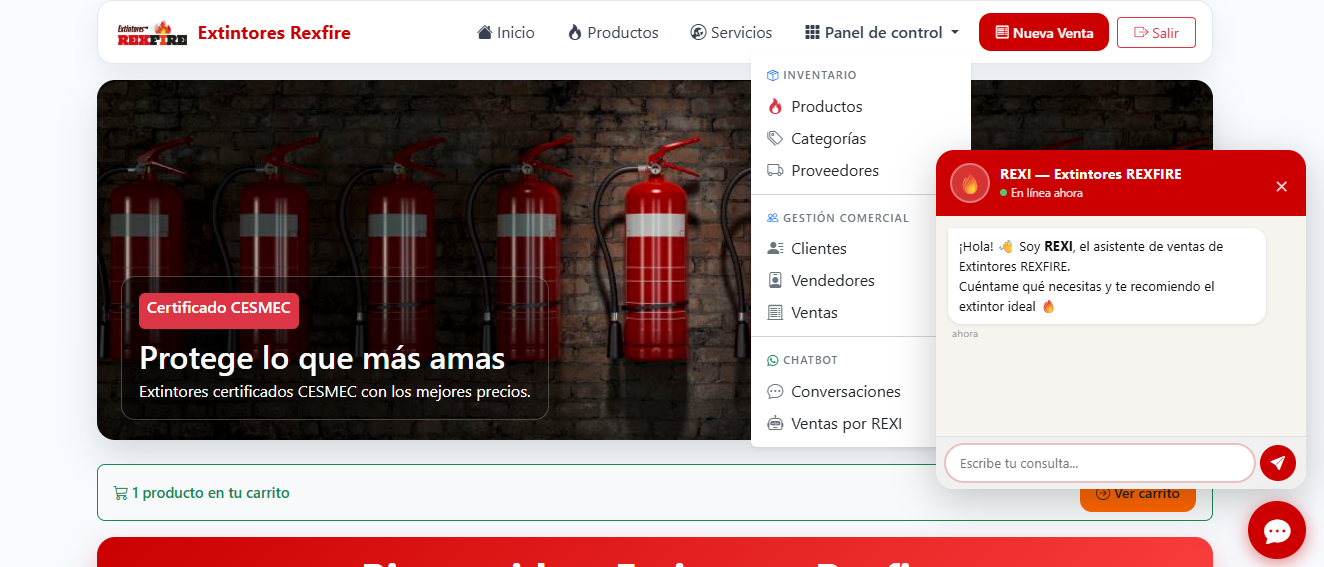Send the chat message with paper plane
Screen dimensions: 1324x567
(1278, 463)
